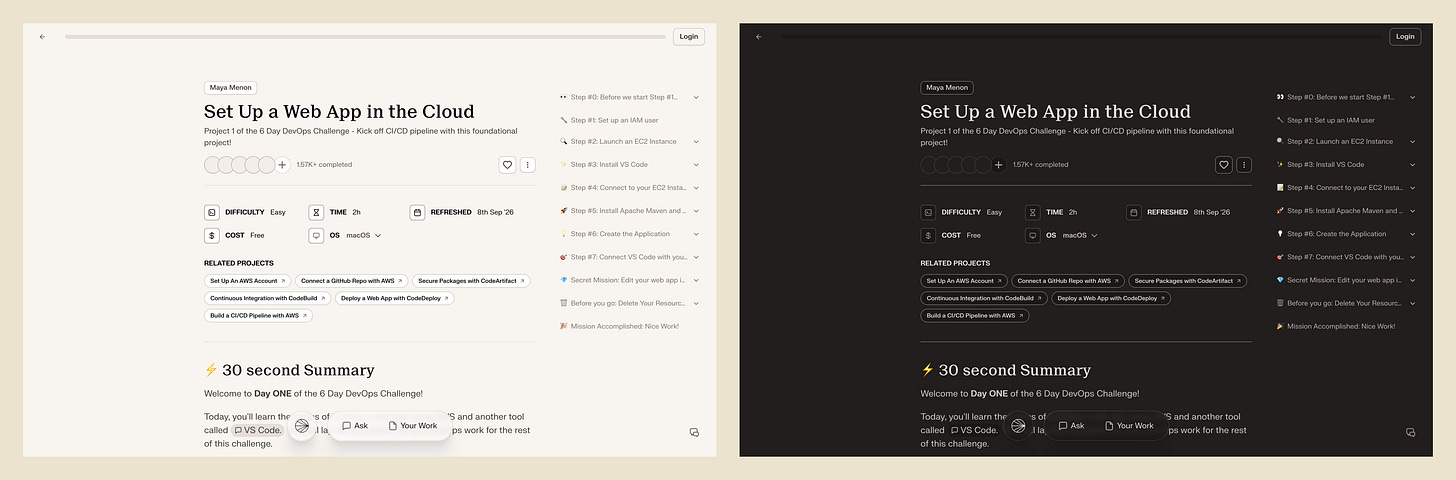
Task: Expand the Step #2 chevron in light-theme sidebar
Action: point(696,142)
